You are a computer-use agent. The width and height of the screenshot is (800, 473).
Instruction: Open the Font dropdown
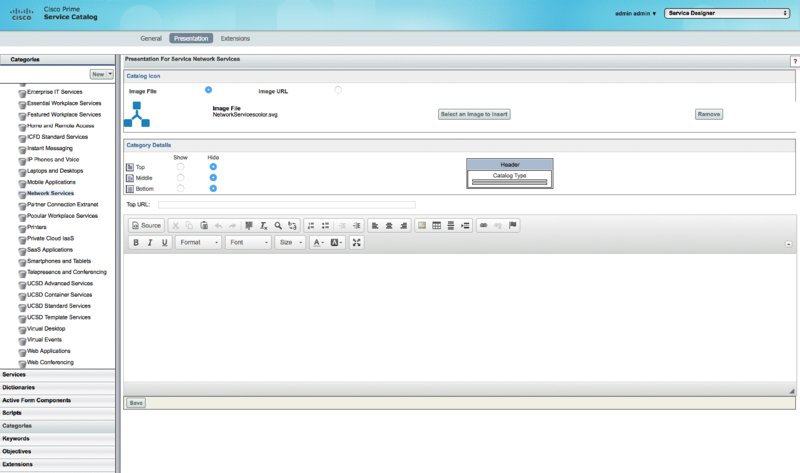pos(248,242)
